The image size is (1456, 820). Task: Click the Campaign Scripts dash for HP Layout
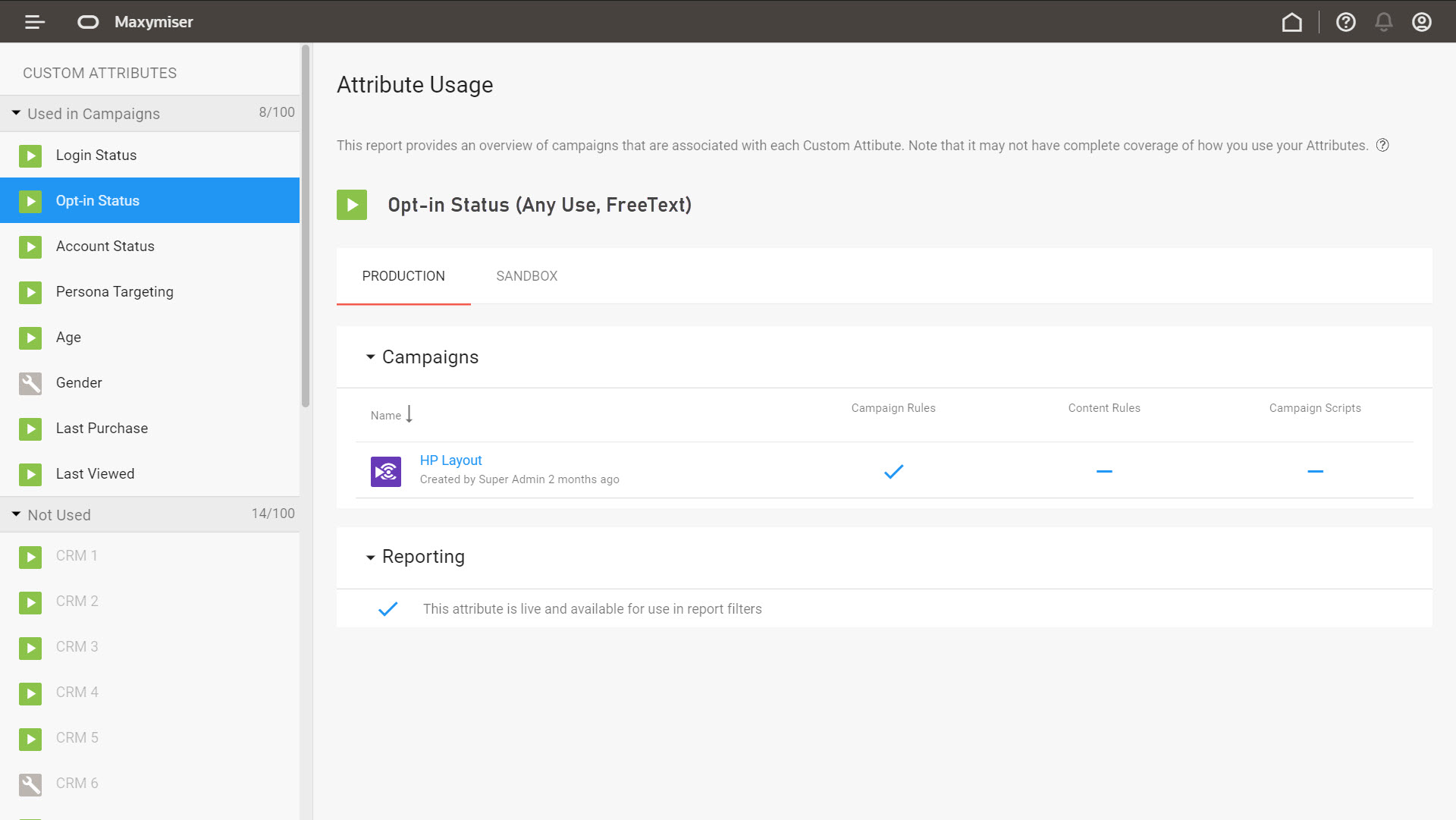(x=1315, y=471)
